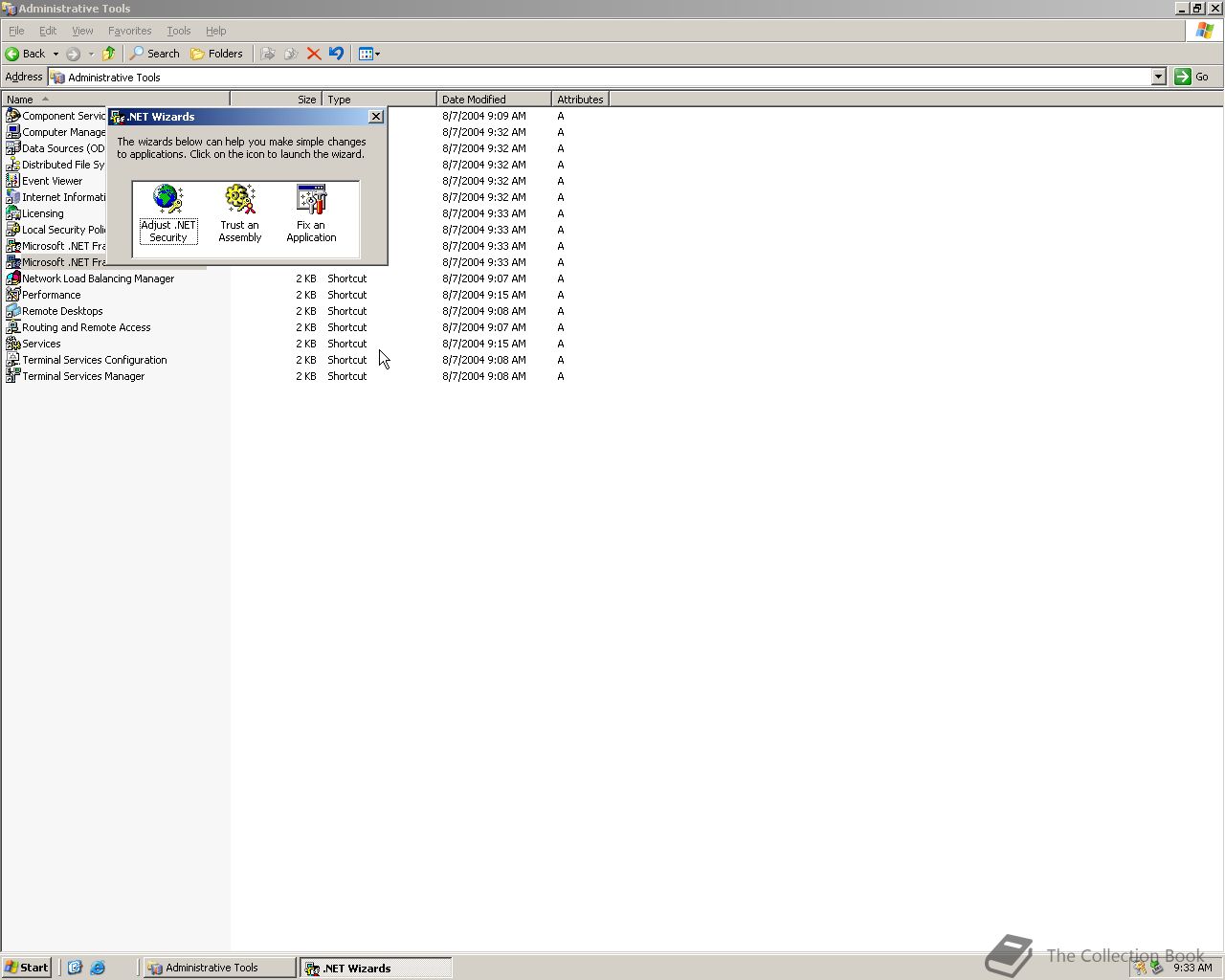Open the Views dropdown button
The image size is (1225, 980).
368,54
